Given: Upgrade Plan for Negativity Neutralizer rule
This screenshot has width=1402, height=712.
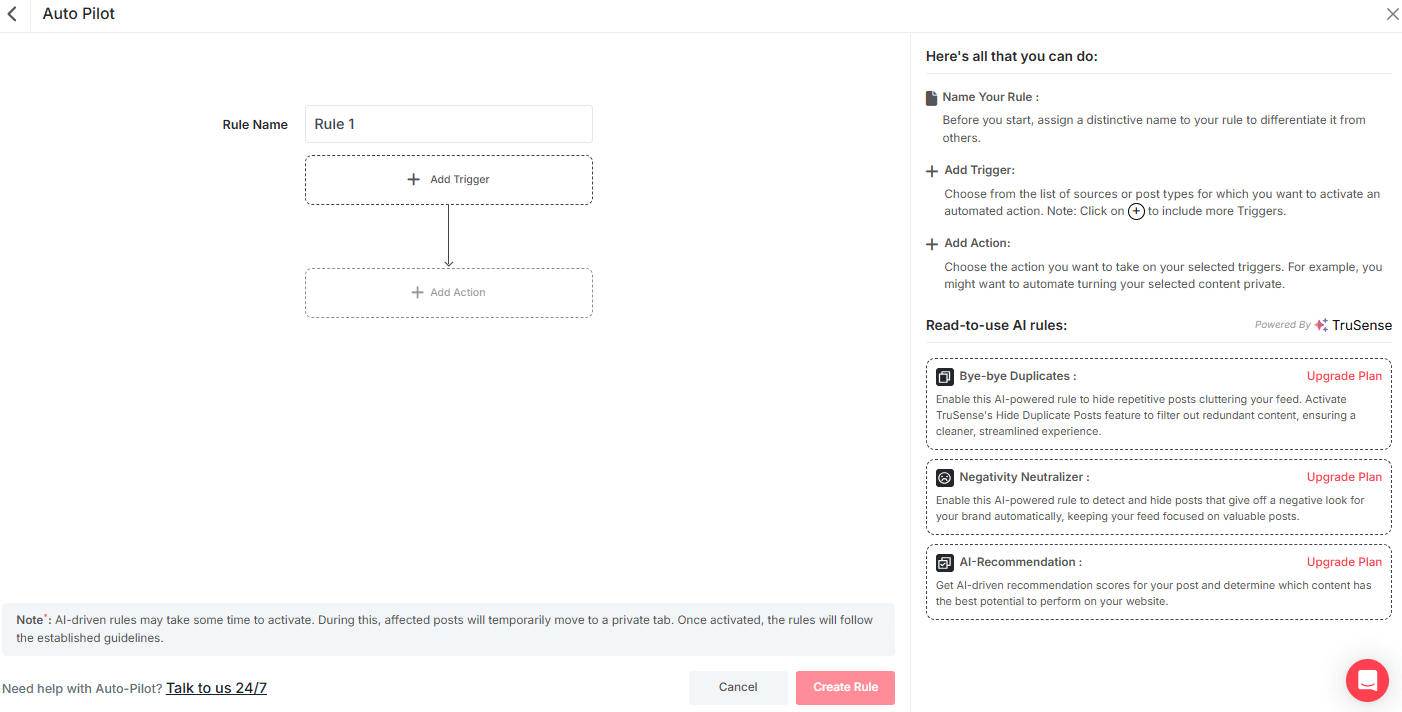Looking at the screenshot, I should [x=1343, y=476].
